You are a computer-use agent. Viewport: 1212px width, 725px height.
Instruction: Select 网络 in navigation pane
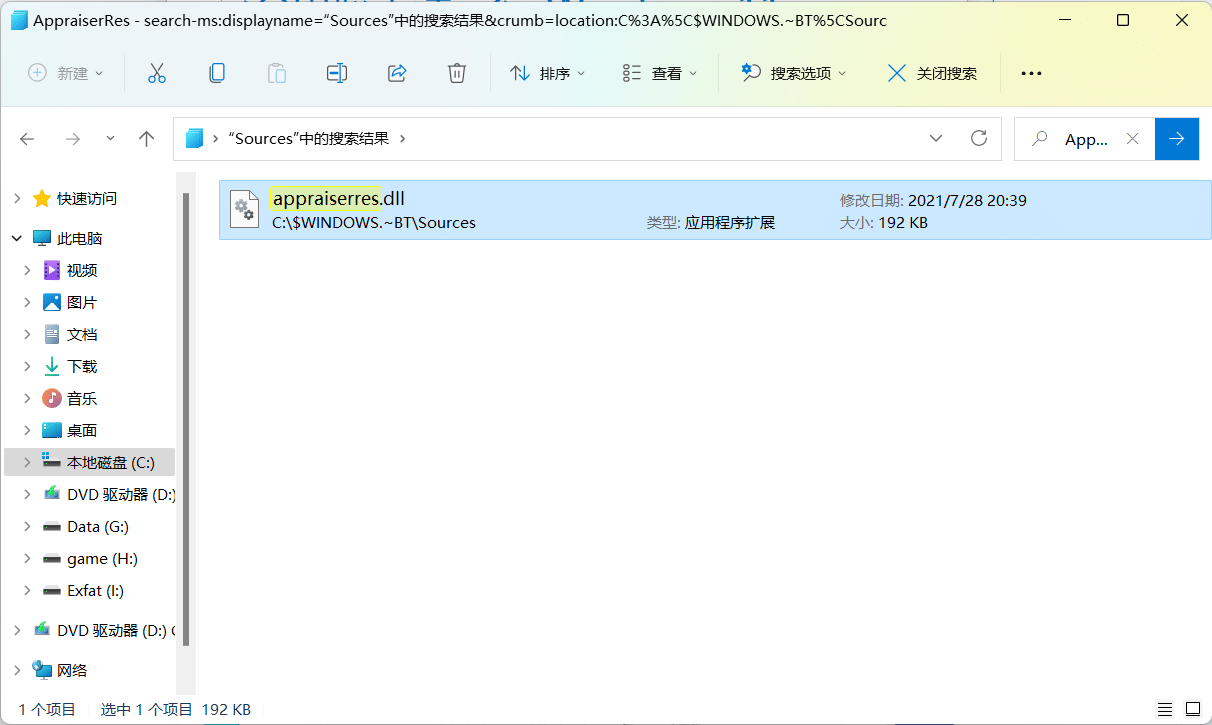72,671
